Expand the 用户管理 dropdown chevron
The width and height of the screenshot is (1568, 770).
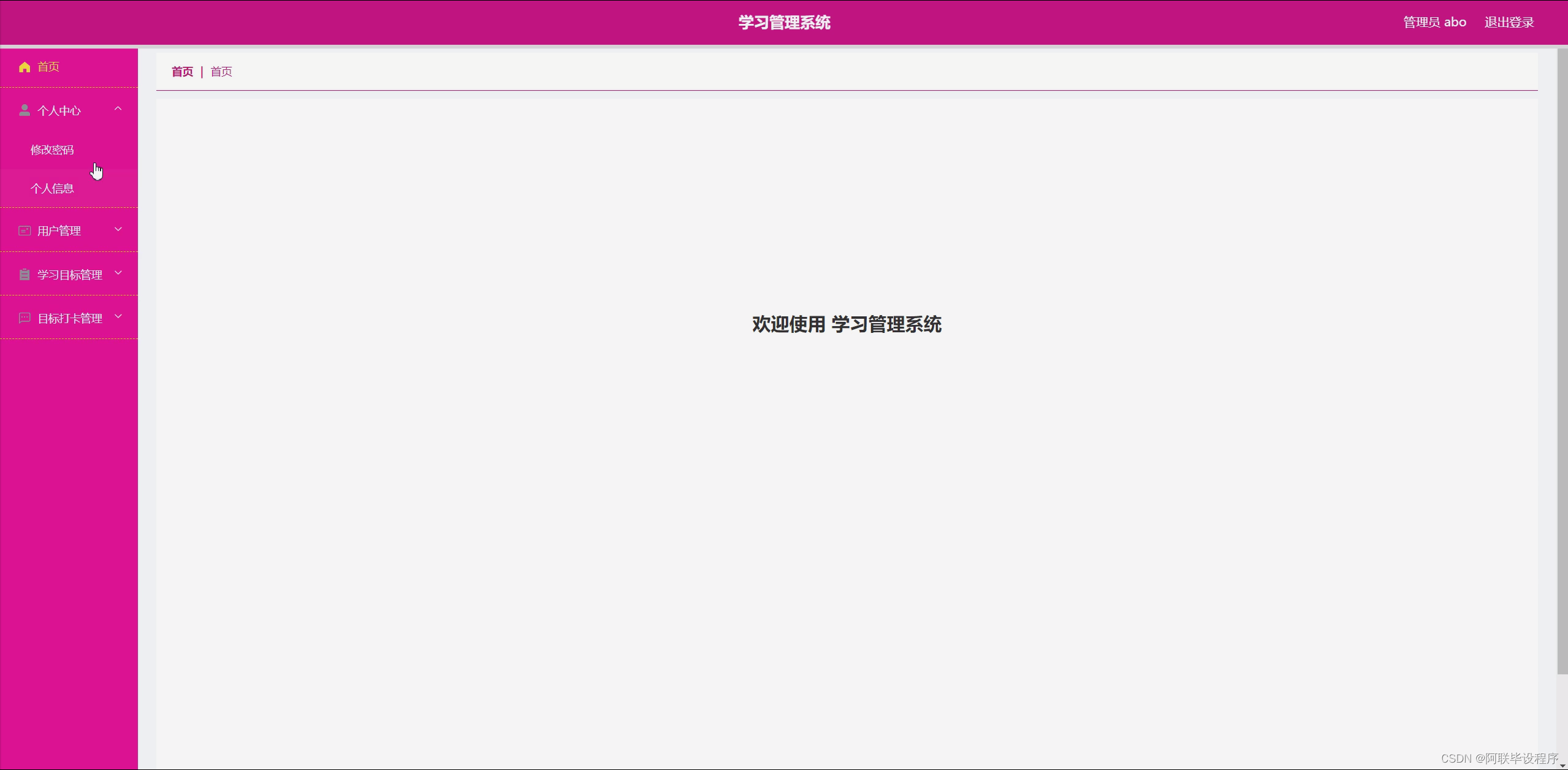pyautogui.click(x=118, y=229)
